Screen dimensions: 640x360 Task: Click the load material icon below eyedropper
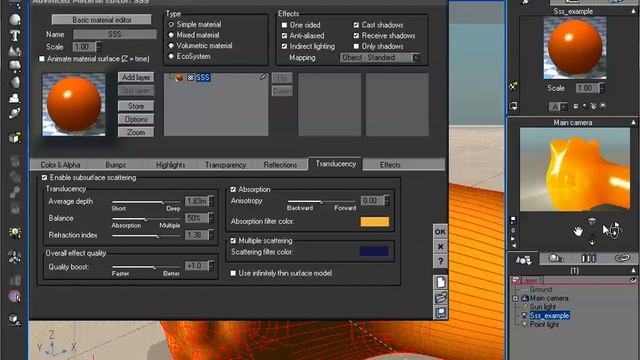pyautogui.click(x=513, y=106)
